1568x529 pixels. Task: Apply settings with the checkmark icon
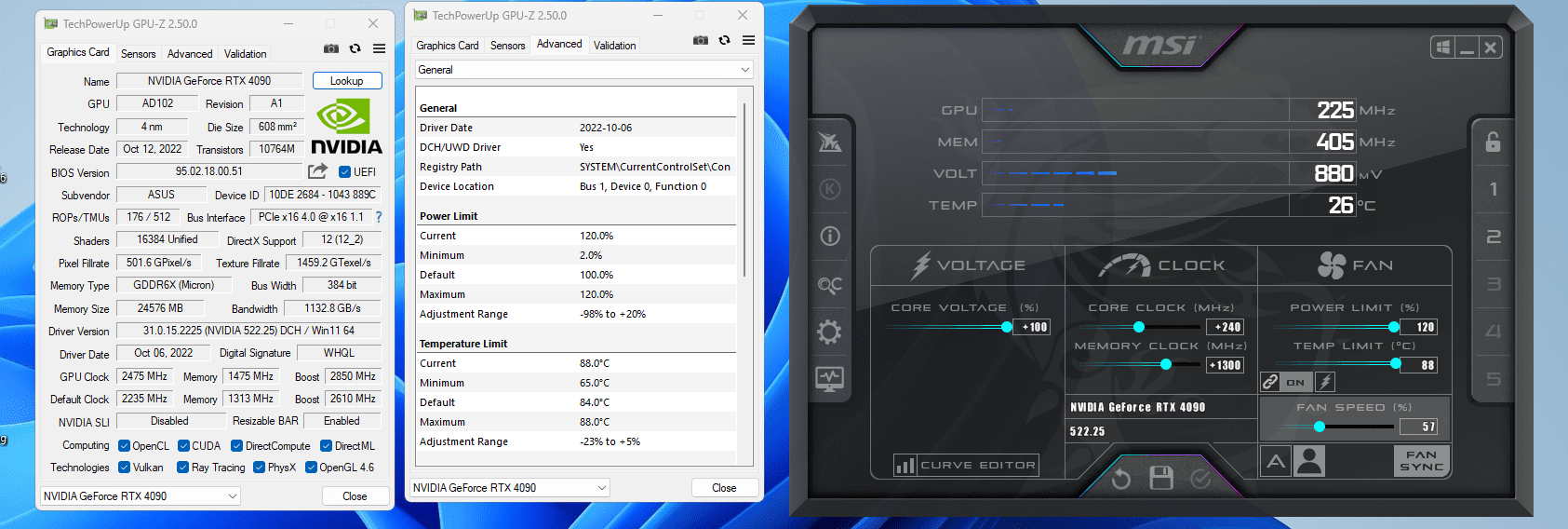coord(1200,478)
